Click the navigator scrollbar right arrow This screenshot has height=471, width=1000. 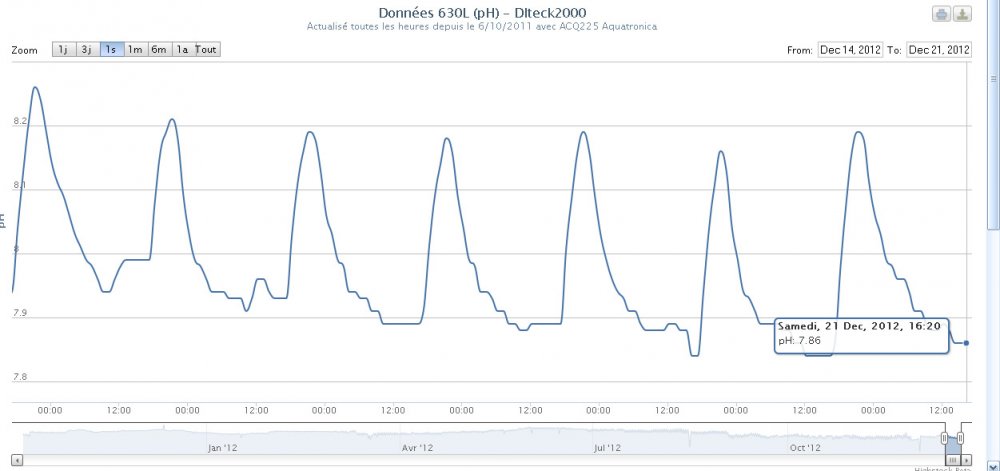coord(966,459)
